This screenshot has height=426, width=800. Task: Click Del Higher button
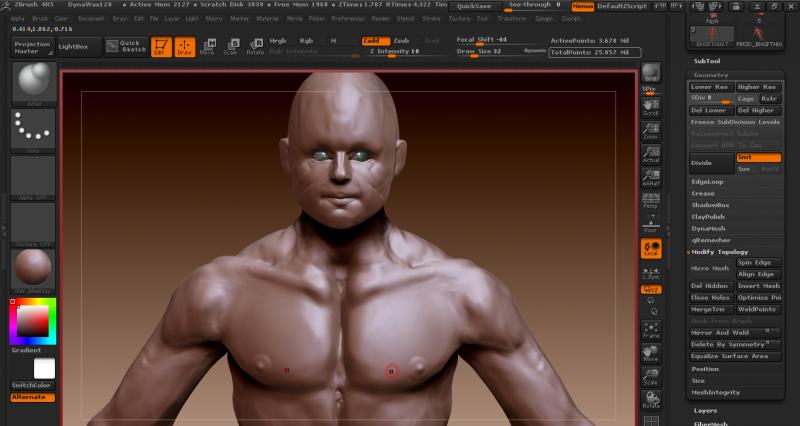[x=759, y=110]
